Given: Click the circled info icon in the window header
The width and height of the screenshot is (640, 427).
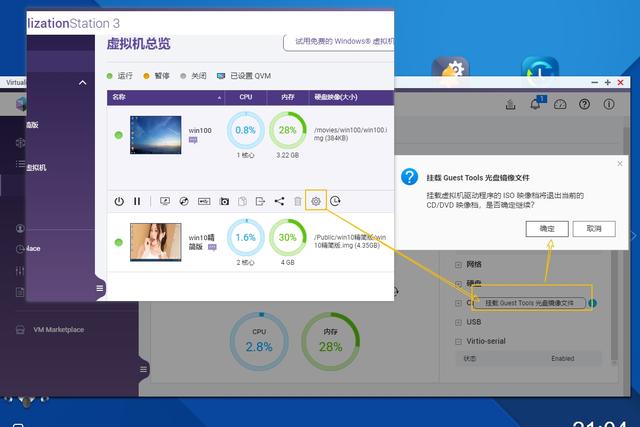Looking at the screenshot, I should tap(609, 104).
